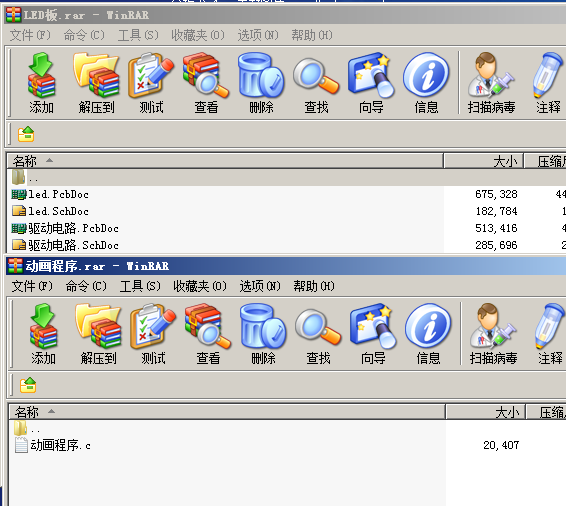
Task: Click 解压到 icon in 动画程序.rar window
Action: (x=98, y=334)
